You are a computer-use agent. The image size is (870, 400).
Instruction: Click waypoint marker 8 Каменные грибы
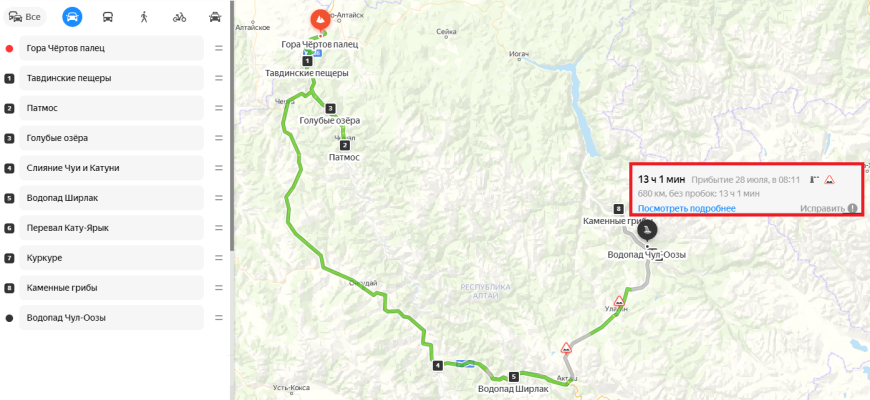pos(620,209)
